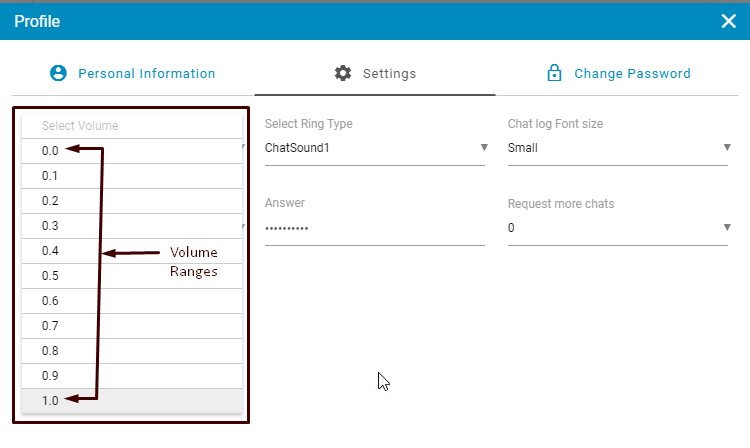Click the Personal Information person icon

pos(58,73)
